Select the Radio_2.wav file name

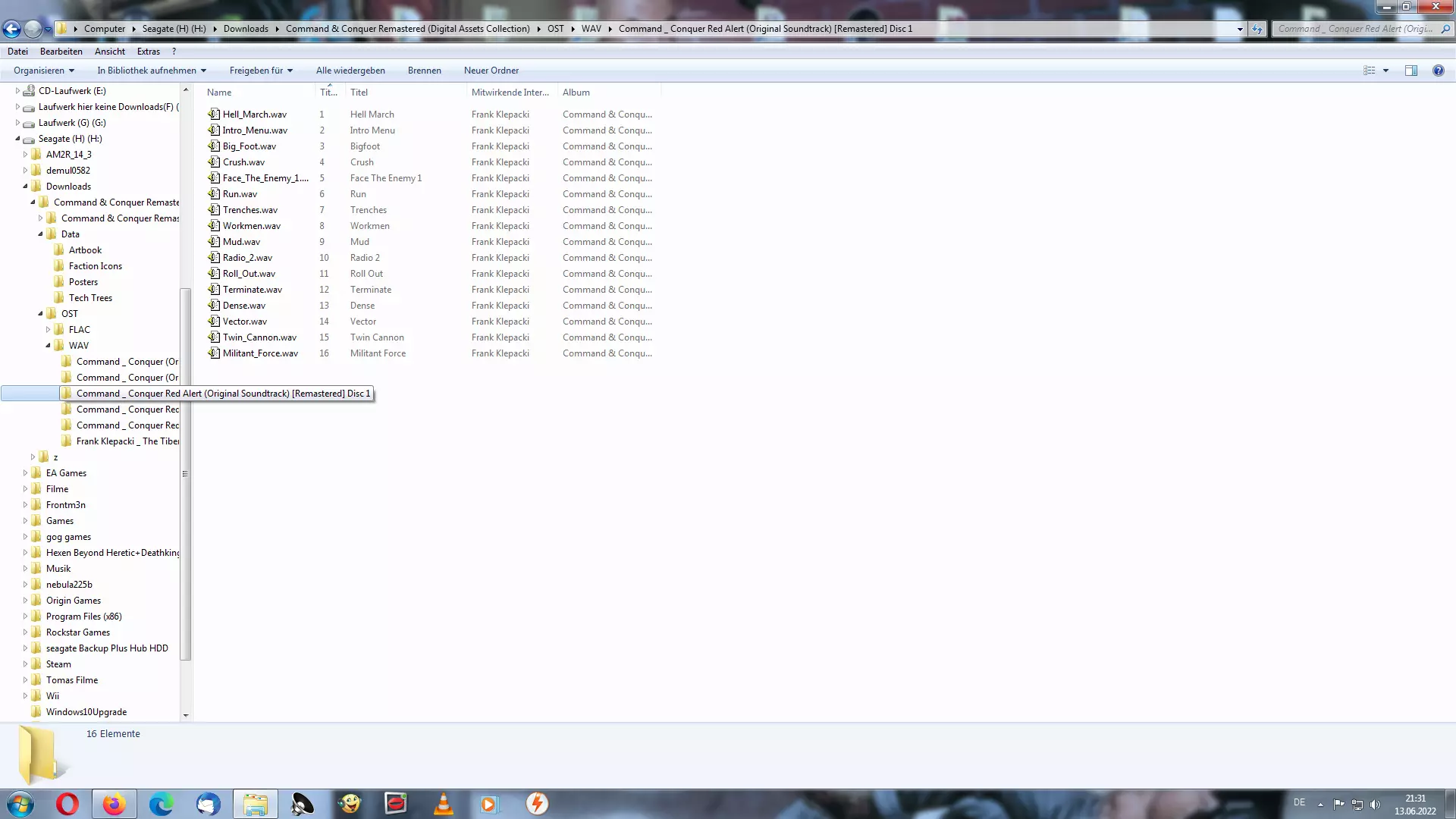coord(247,258)
